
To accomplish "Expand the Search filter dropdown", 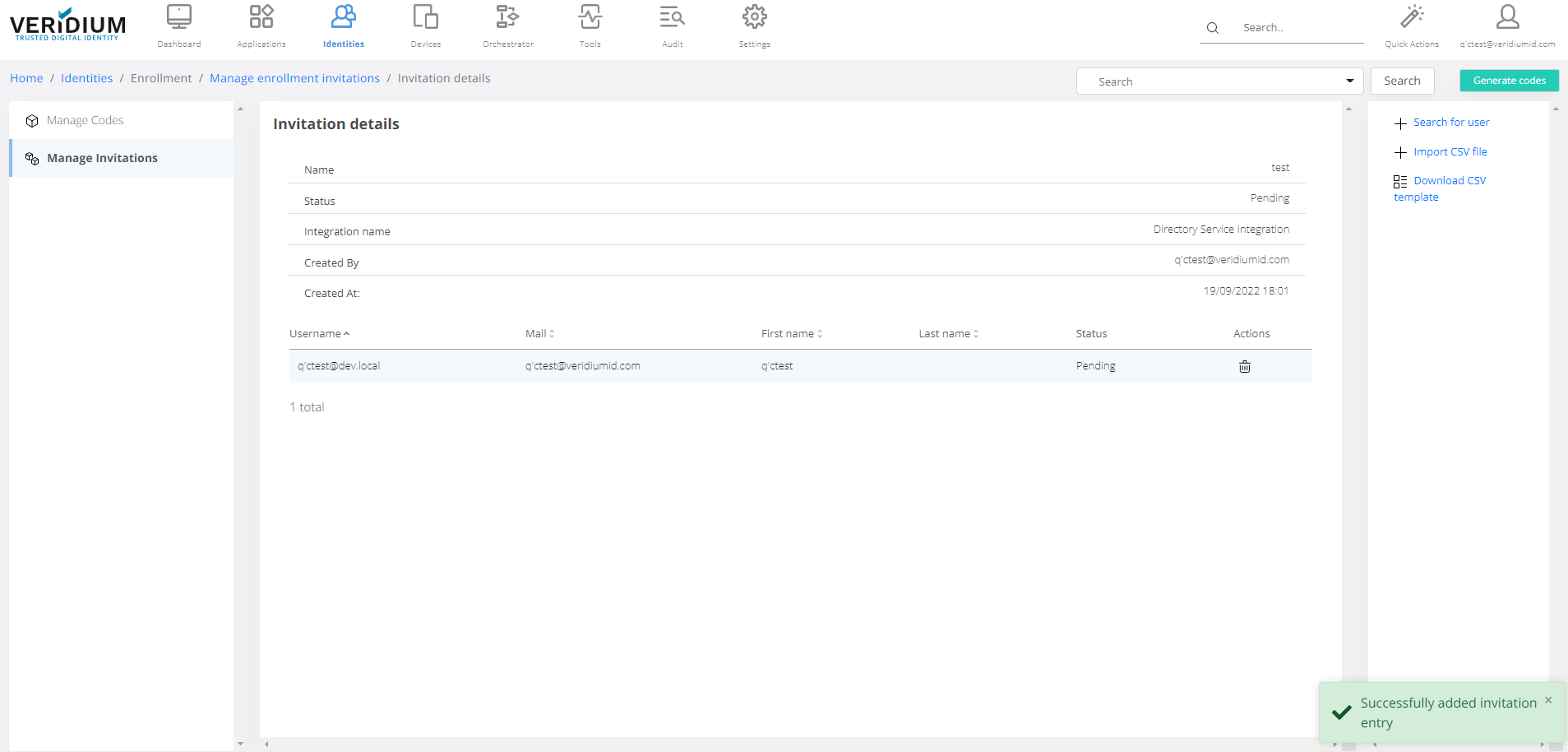I will 1349,81.
